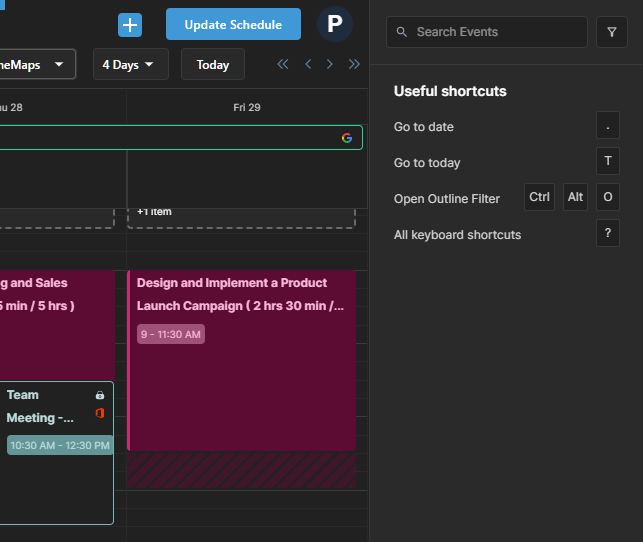Viewport: 643px width, 542px height.
Task: Click the Open Outline Filter label
Action: [x=447, y=199]
